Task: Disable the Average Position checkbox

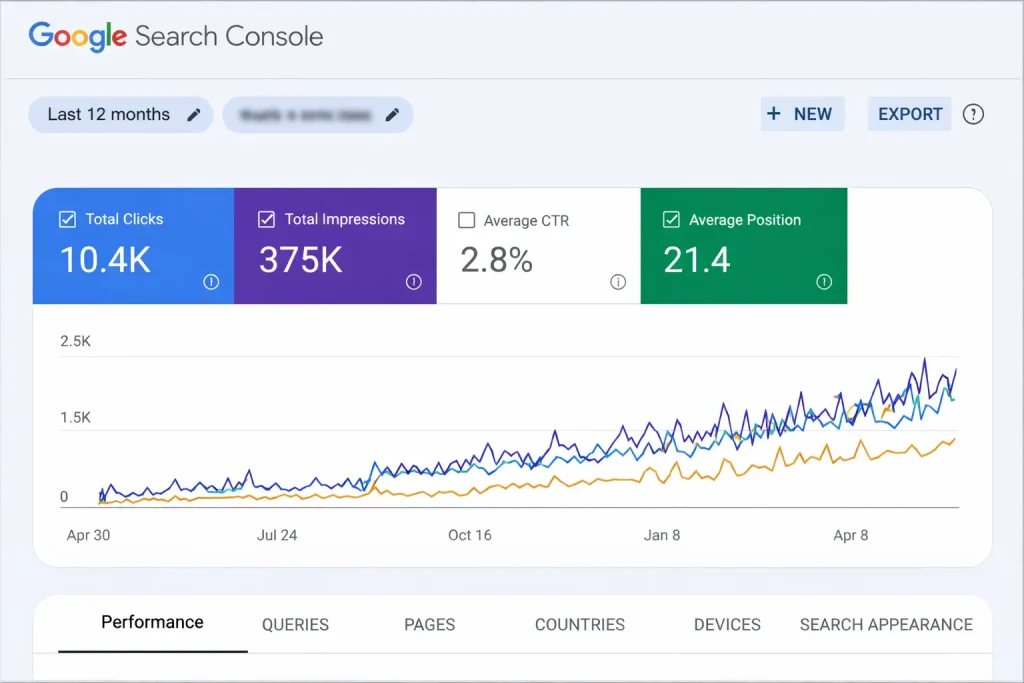Action: tap(671, 220)
